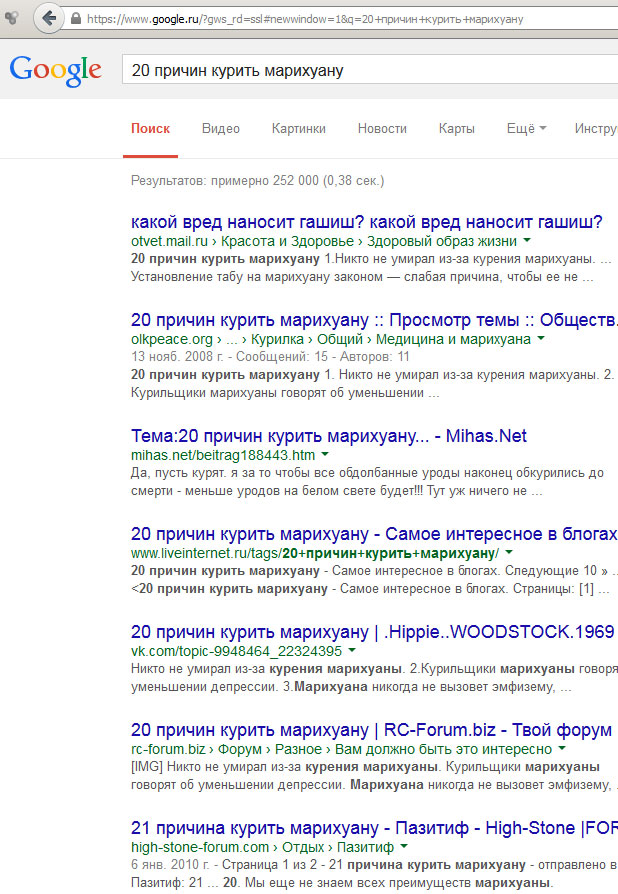618x894 pixels.
Task: Open the Hippie..WOODSTOCK.1969 result
Action: pos(373,632)
